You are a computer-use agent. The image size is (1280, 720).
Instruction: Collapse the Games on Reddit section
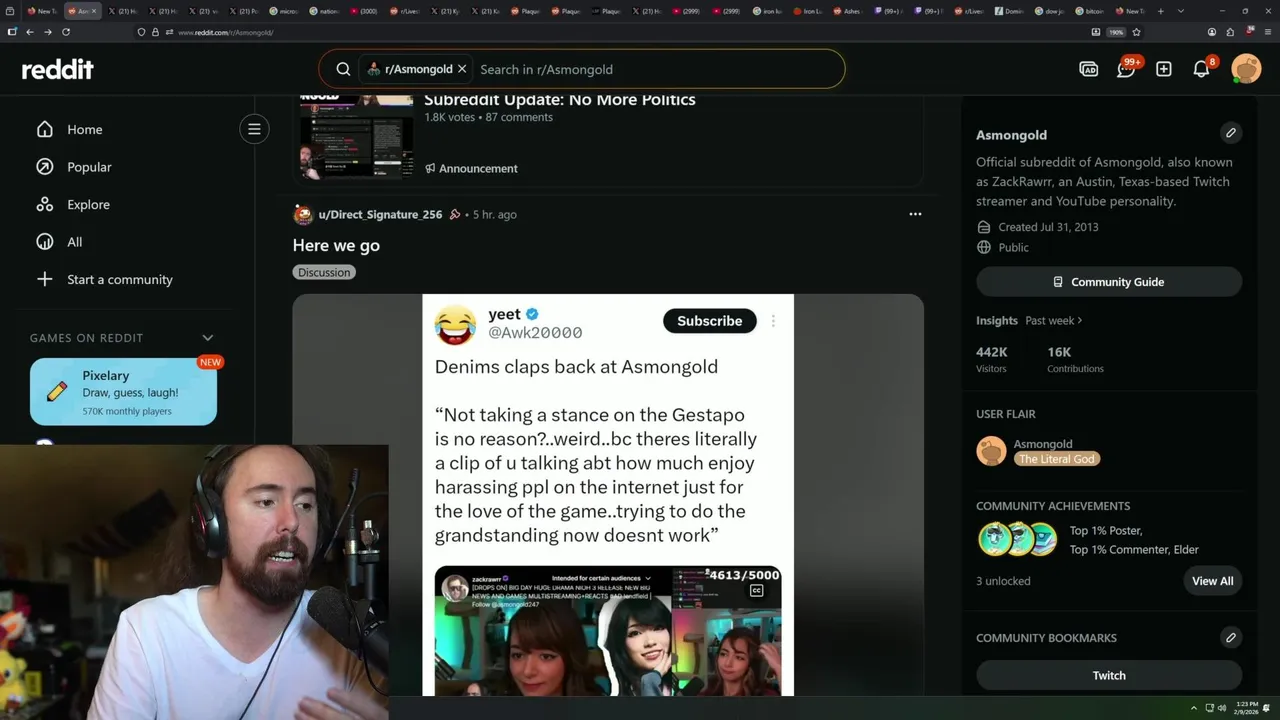(x=208, y=338)
